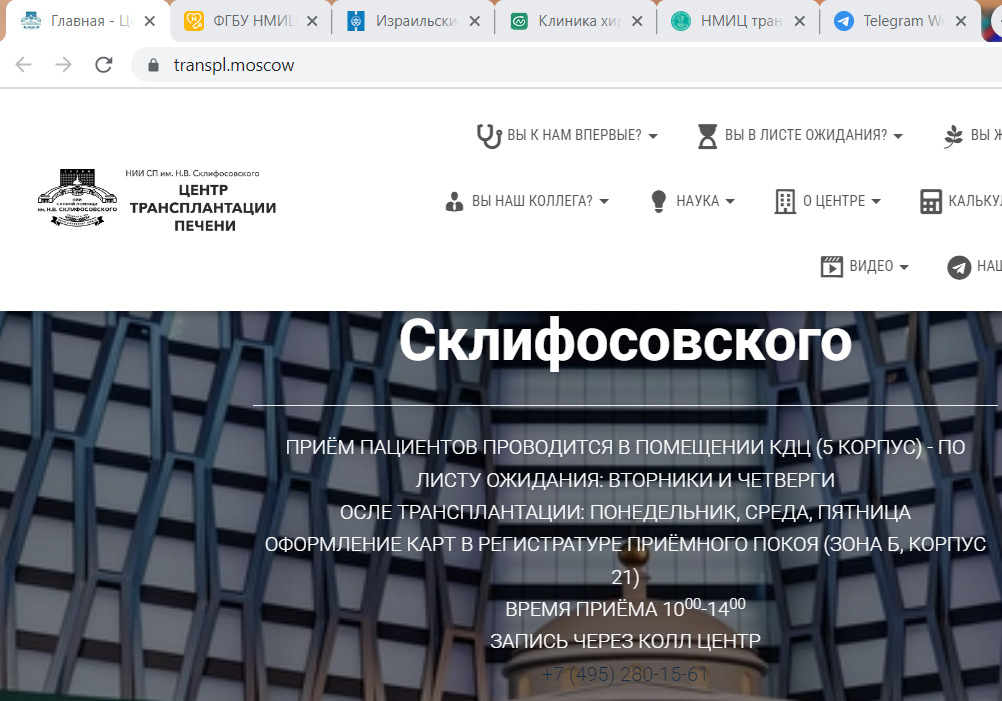Switch to the Клиника хир browser tab
This screenshot has width=1002, height=701.
(576, 21)
